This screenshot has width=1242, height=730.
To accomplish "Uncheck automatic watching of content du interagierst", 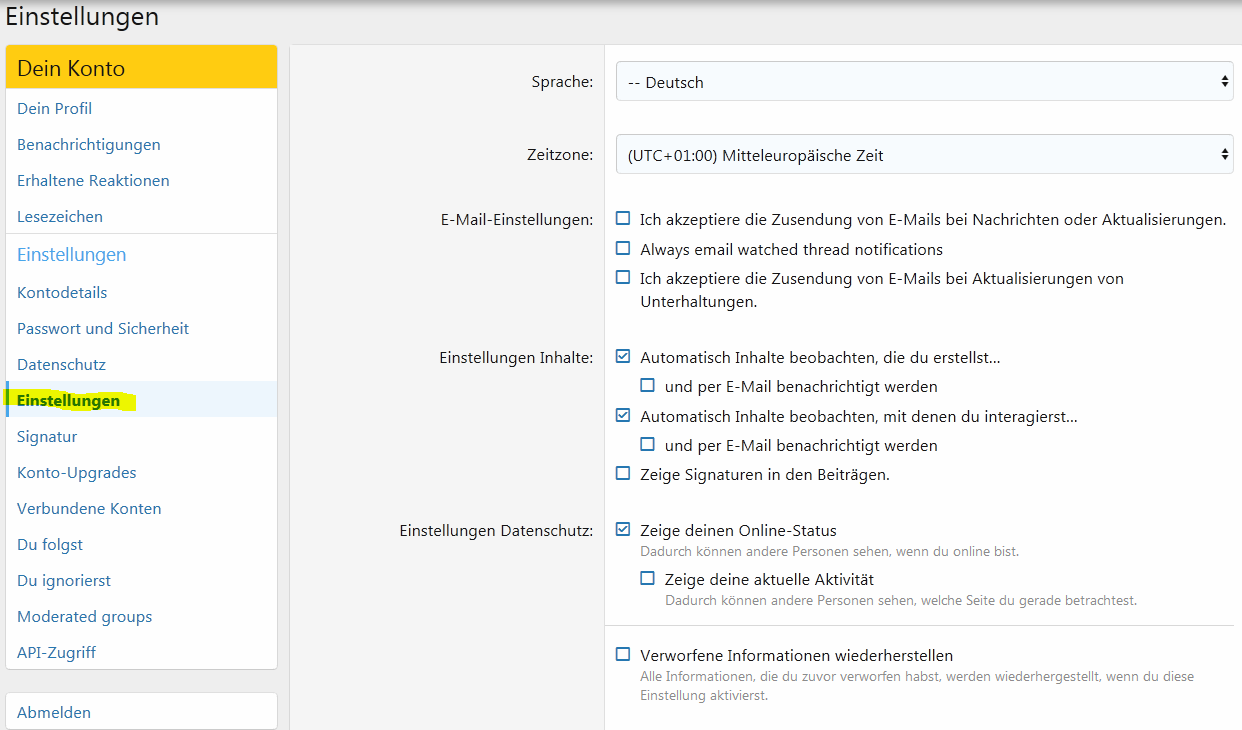I will click(623, 416).
